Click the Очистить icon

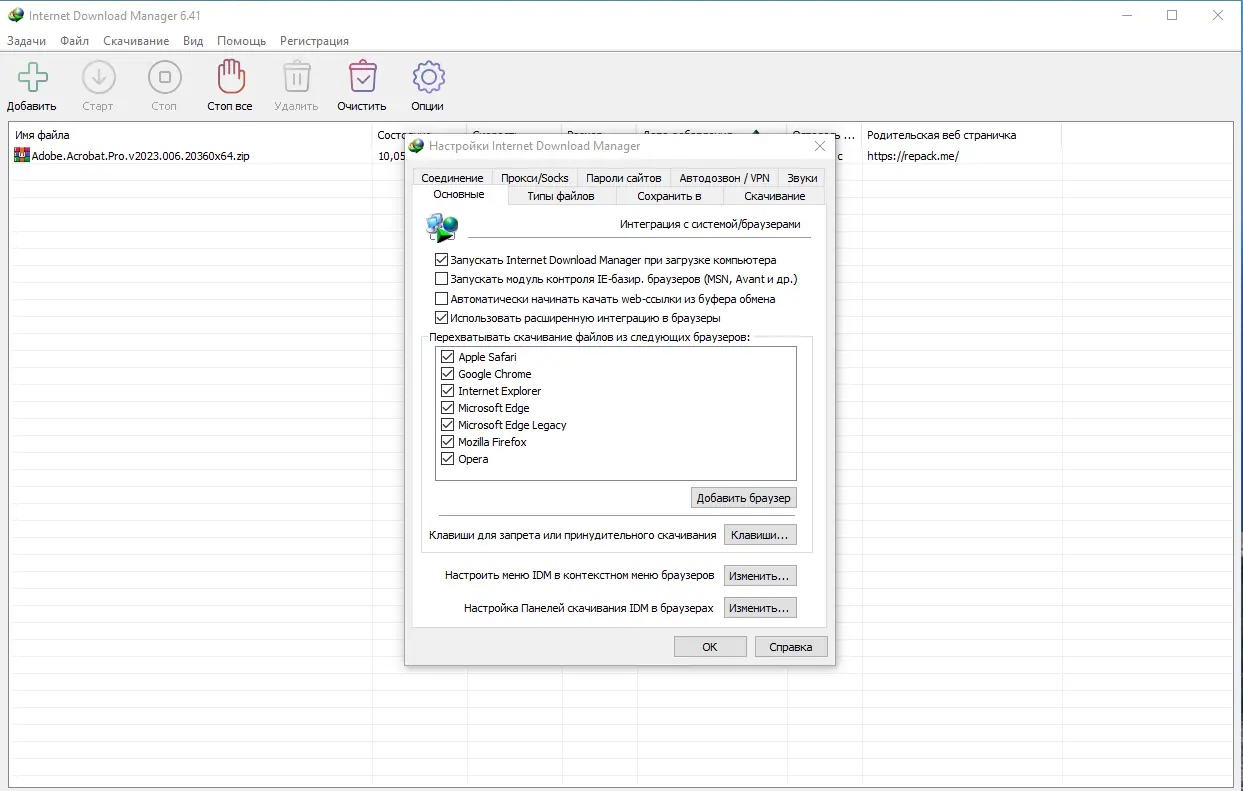coord(361,76)
